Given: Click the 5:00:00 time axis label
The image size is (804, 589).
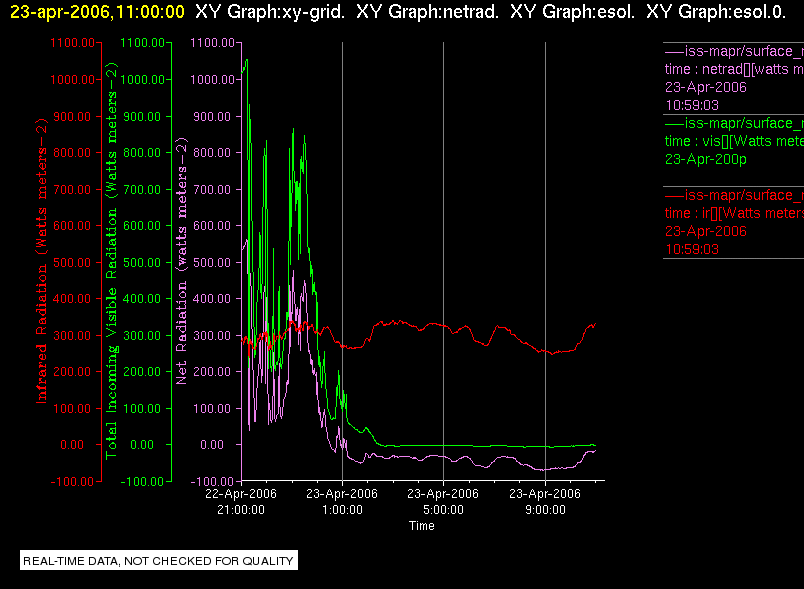Looking at the screenshot, I should pos(444,510).
